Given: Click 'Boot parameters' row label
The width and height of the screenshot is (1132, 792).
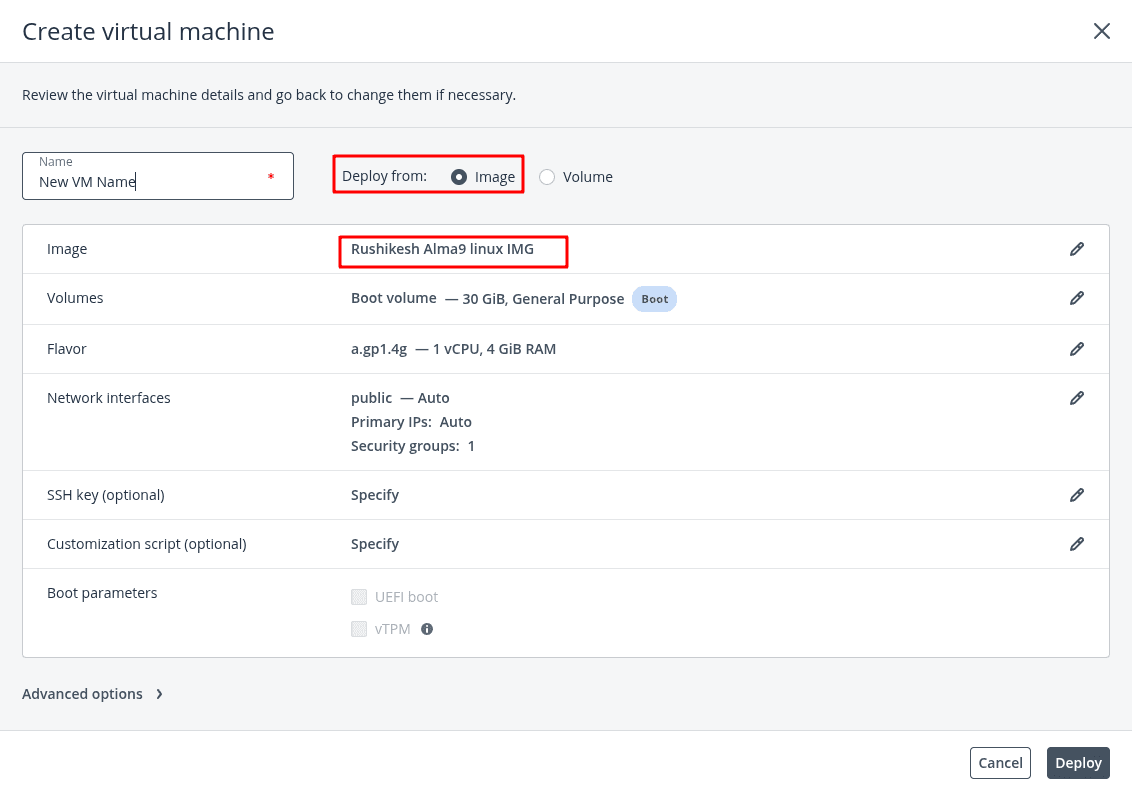Looking at the screenshot, I should [102, 593].
